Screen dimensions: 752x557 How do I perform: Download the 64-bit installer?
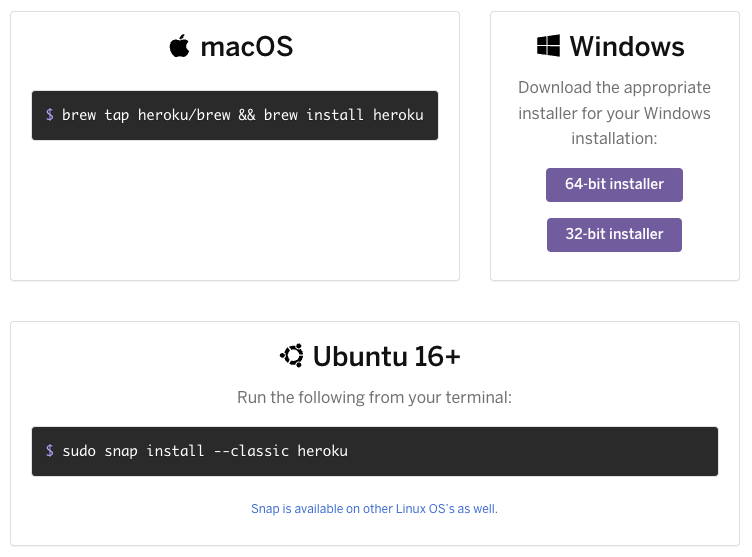[x=614, y=185]
